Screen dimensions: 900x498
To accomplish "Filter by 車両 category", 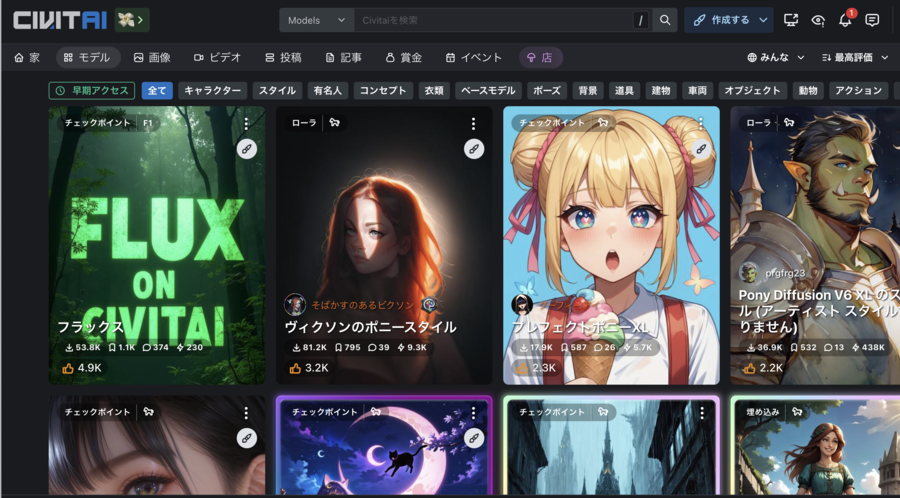I will point(697,91).
